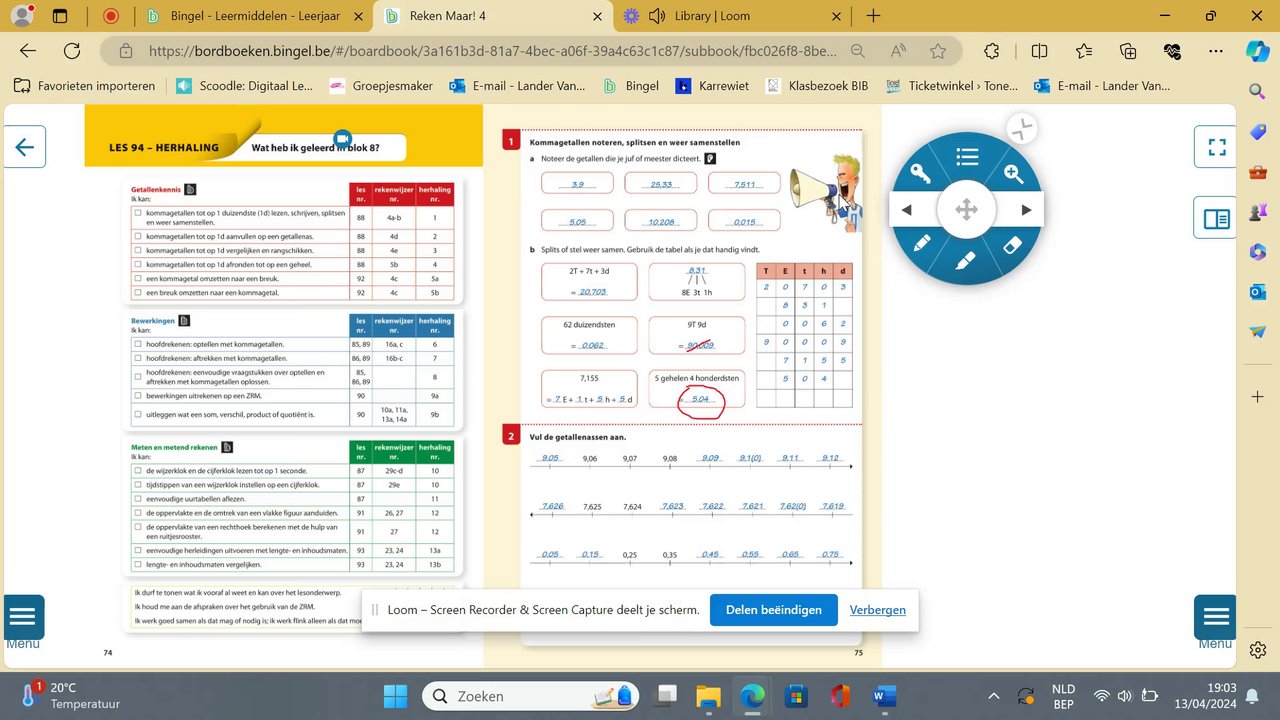Pick the eraser tool in radial menu
Screen dimensions: 1280x720
tap(1013, 244)
